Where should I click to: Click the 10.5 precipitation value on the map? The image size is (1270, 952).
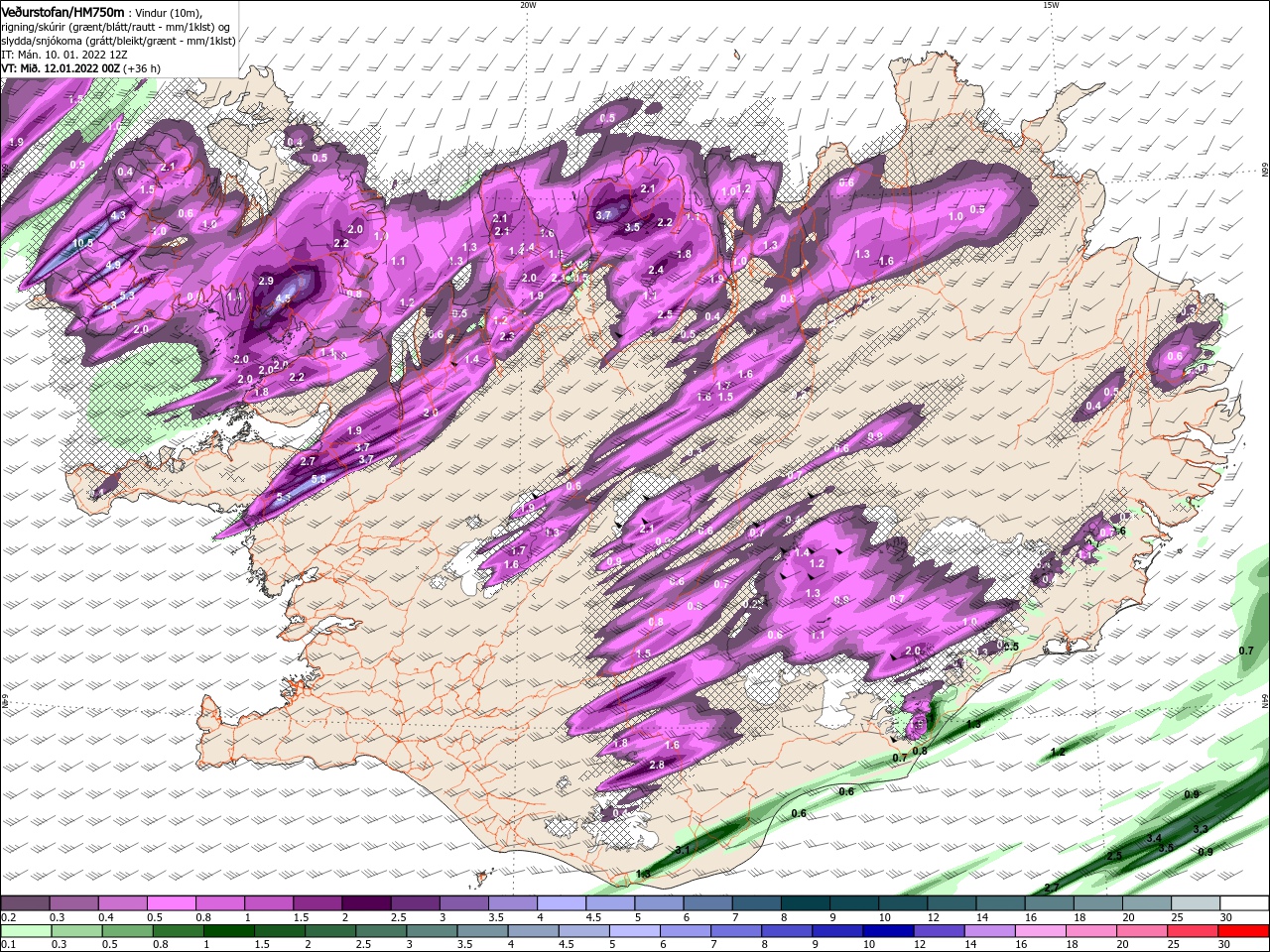83,243
